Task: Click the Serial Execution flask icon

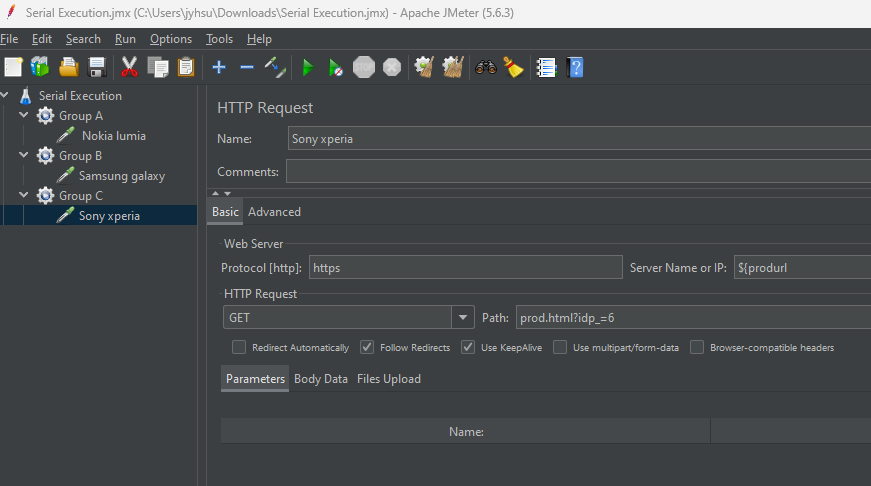Action: point(25,96)
